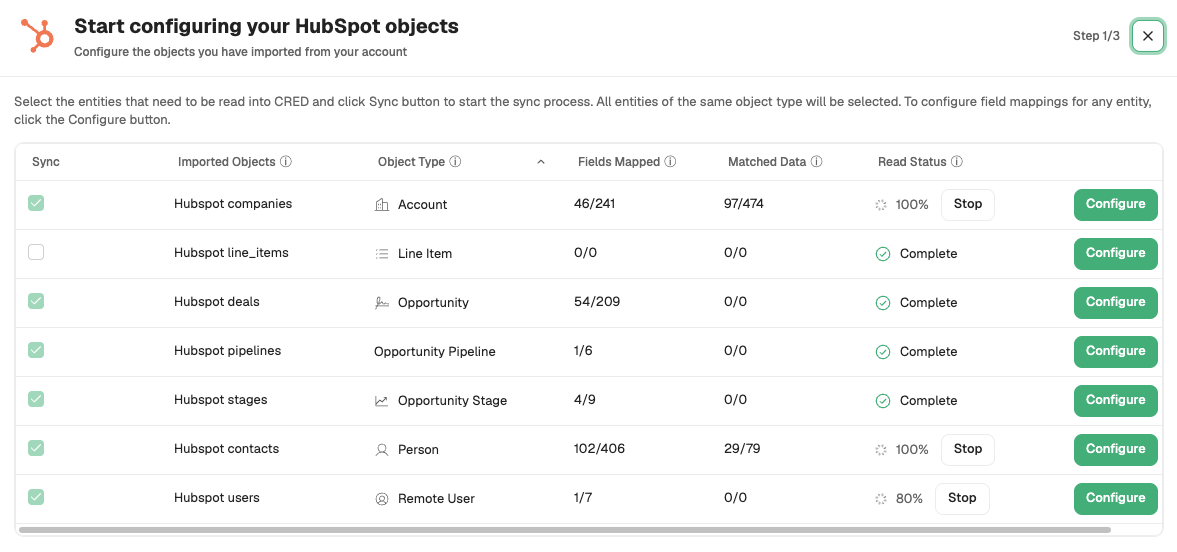Configure Hubspot pipelines mappings
This screenshot has width=1177, height=552.
1115,351
